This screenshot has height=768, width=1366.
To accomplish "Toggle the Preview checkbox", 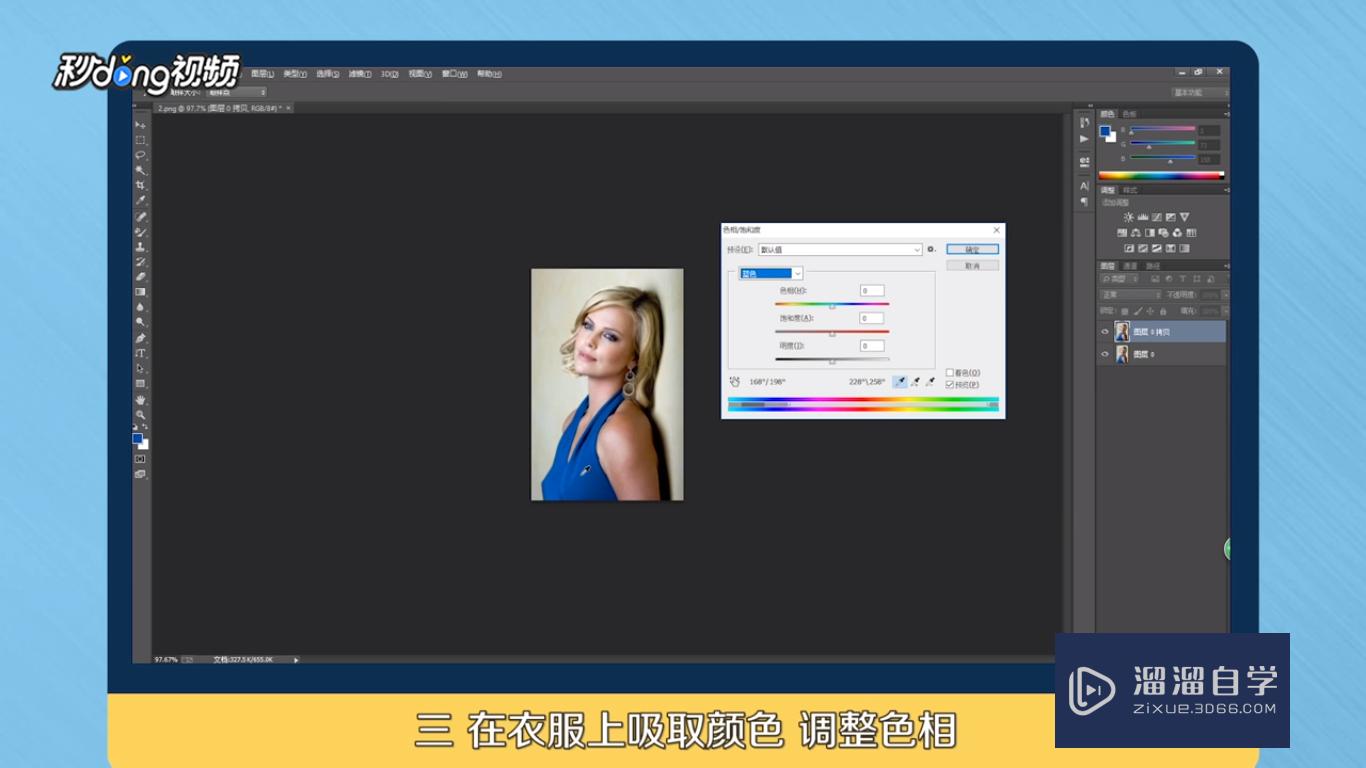I will pos(950,385).
